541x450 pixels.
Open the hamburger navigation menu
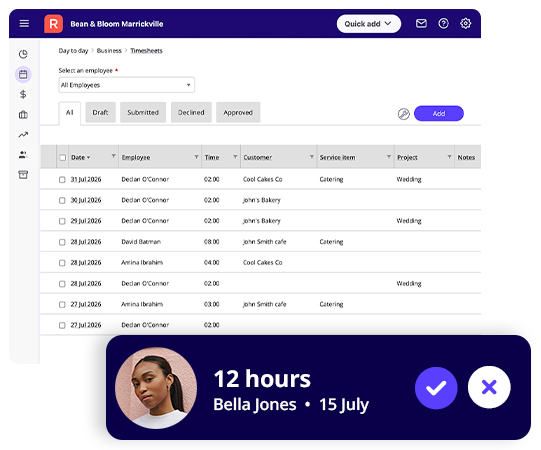[x=24, y=23]
